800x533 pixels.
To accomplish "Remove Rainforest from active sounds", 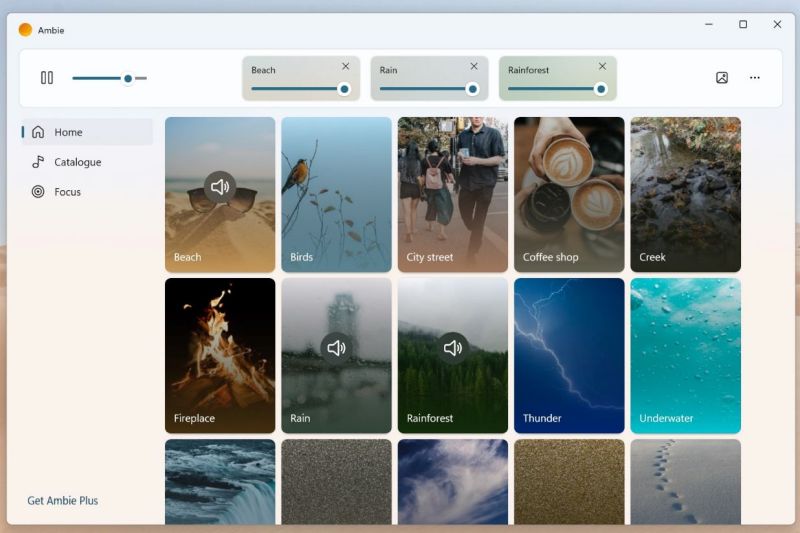I will point(602,67).
